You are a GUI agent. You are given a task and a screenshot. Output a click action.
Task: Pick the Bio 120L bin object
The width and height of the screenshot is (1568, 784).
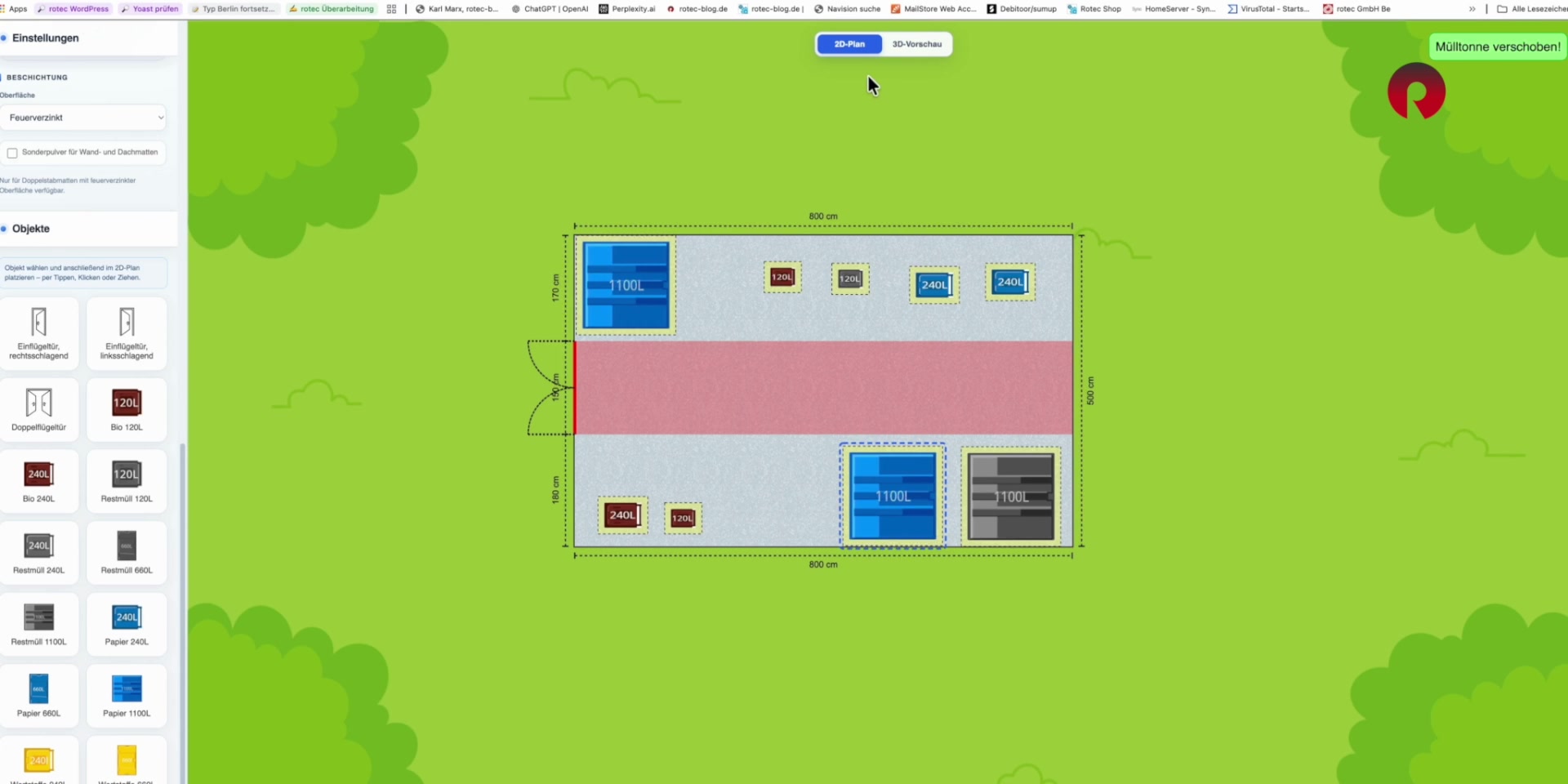click(127, 408)
